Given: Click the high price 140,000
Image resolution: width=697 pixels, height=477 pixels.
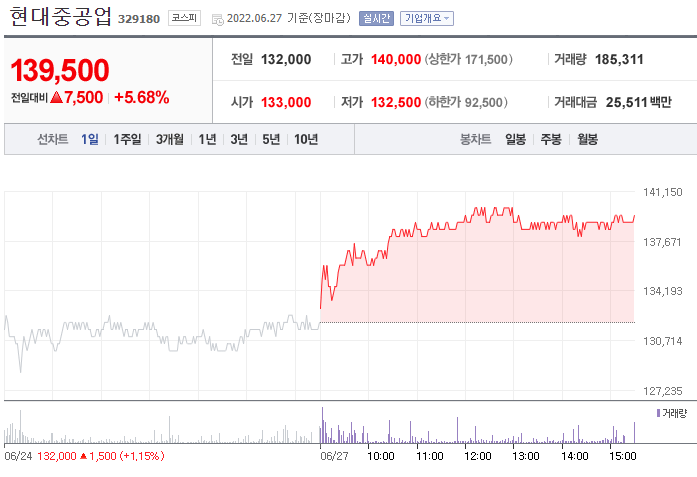Looking at the screenshot, I should (396, 60).
